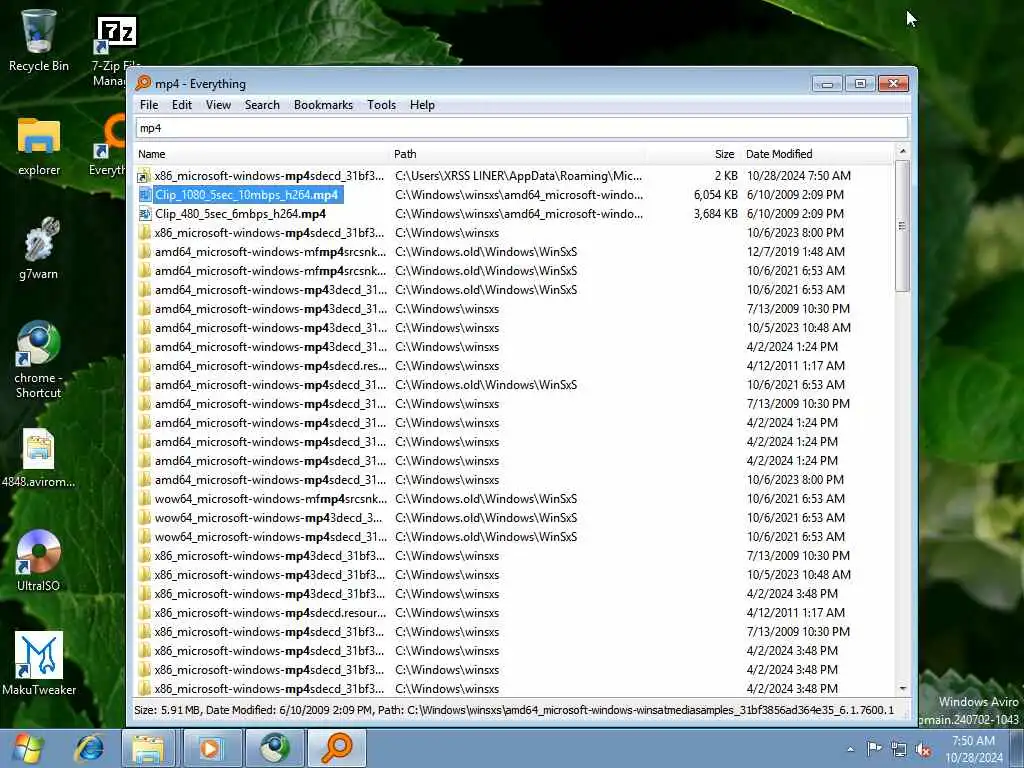Open the 7-Zip File Manager shortcut
Image resolution: width=1024 pixels, height=768 pixels.
click(116, 51)
